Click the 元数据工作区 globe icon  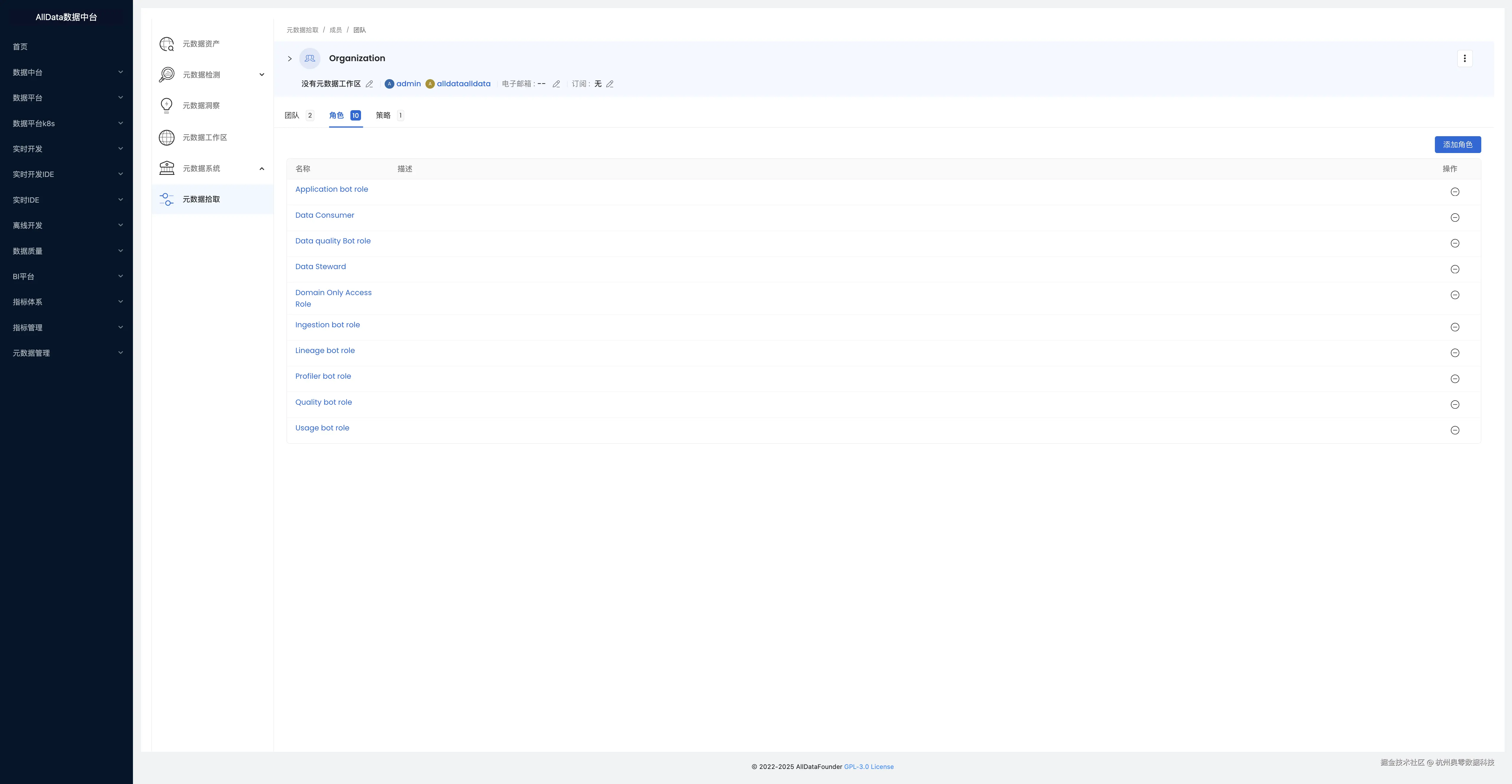[167, 137]
